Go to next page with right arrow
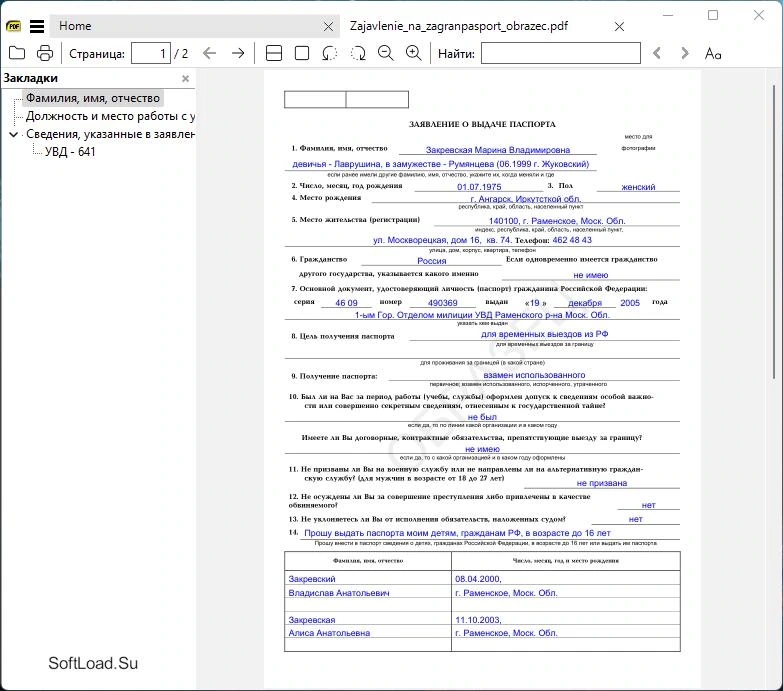 click(238, 53)
